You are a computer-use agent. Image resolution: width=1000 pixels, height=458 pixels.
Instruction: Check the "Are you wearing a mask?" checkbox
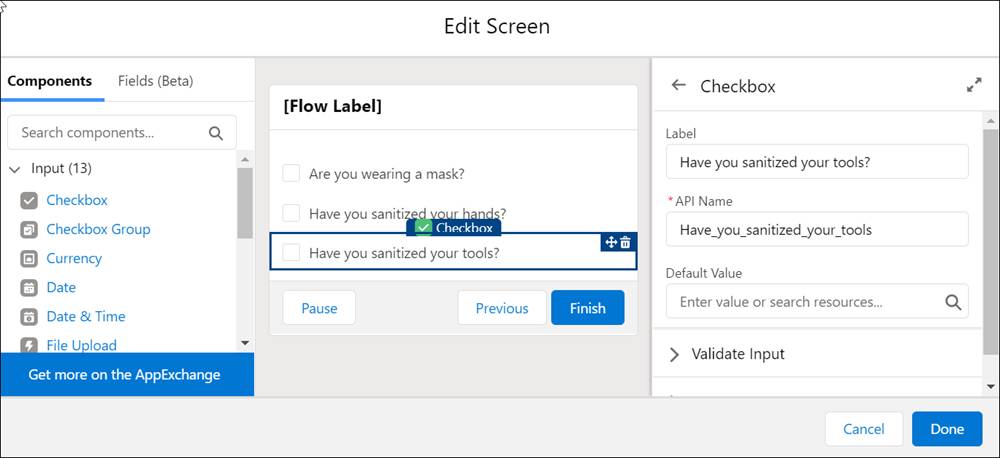291,173
